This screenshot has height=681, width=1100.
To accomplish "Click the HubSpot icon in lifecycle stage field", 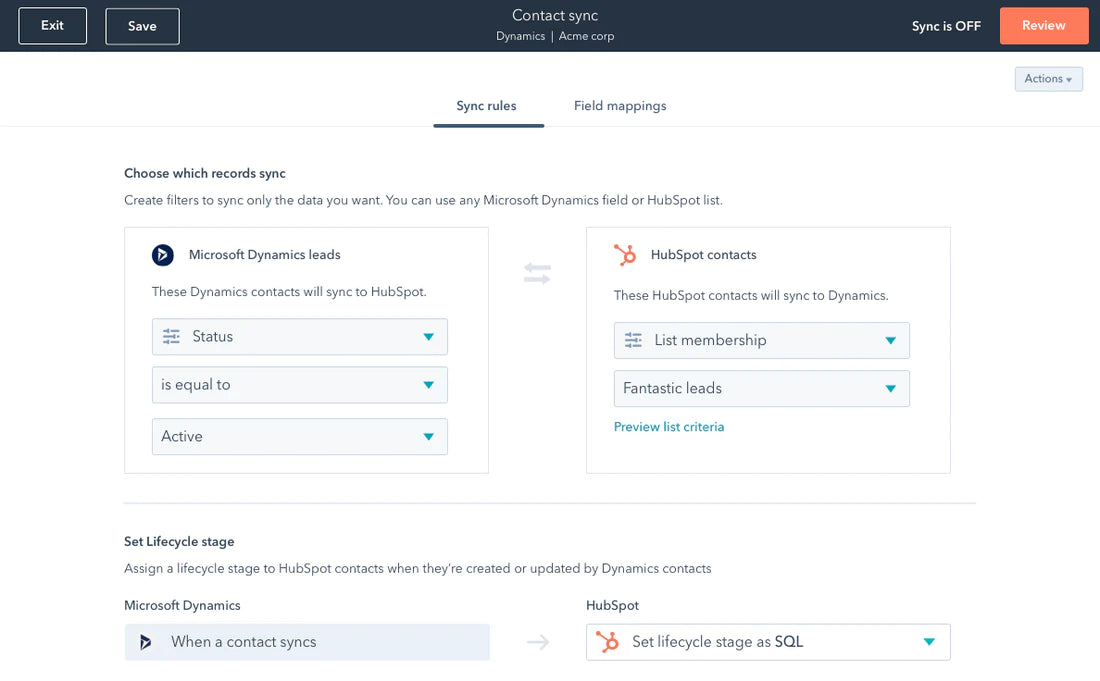I will click(608, 642).
